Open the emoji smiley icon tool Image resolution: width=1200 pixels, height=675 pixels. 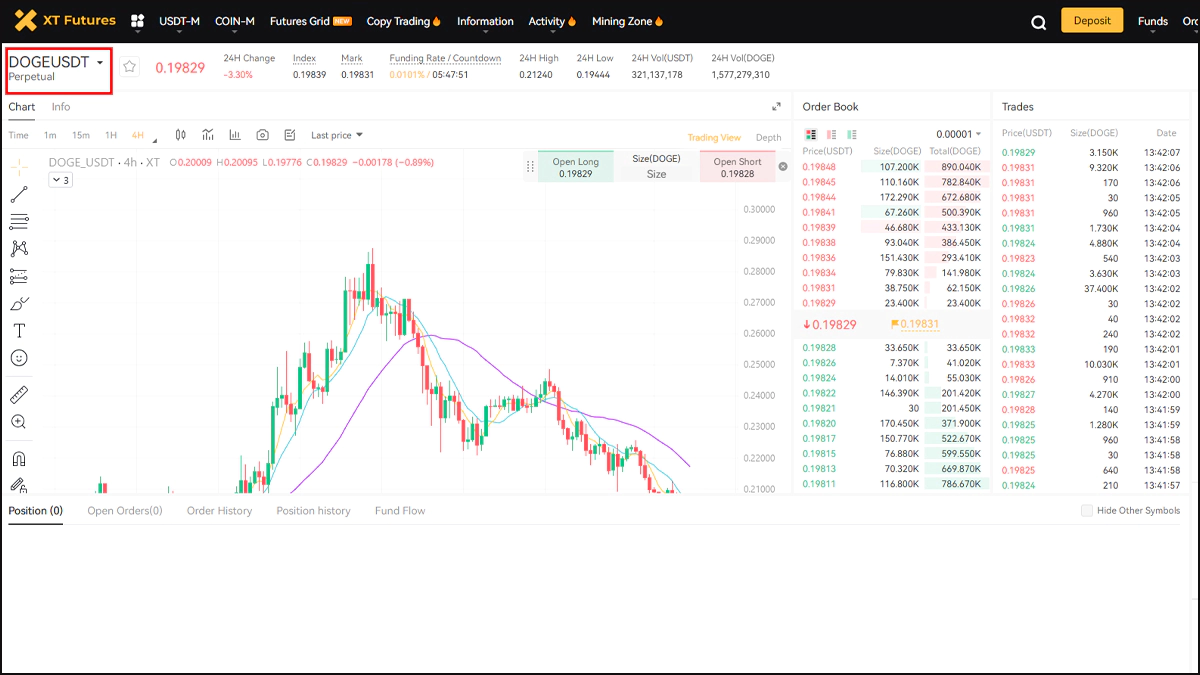pyautogui.click(x=19, y=357)
